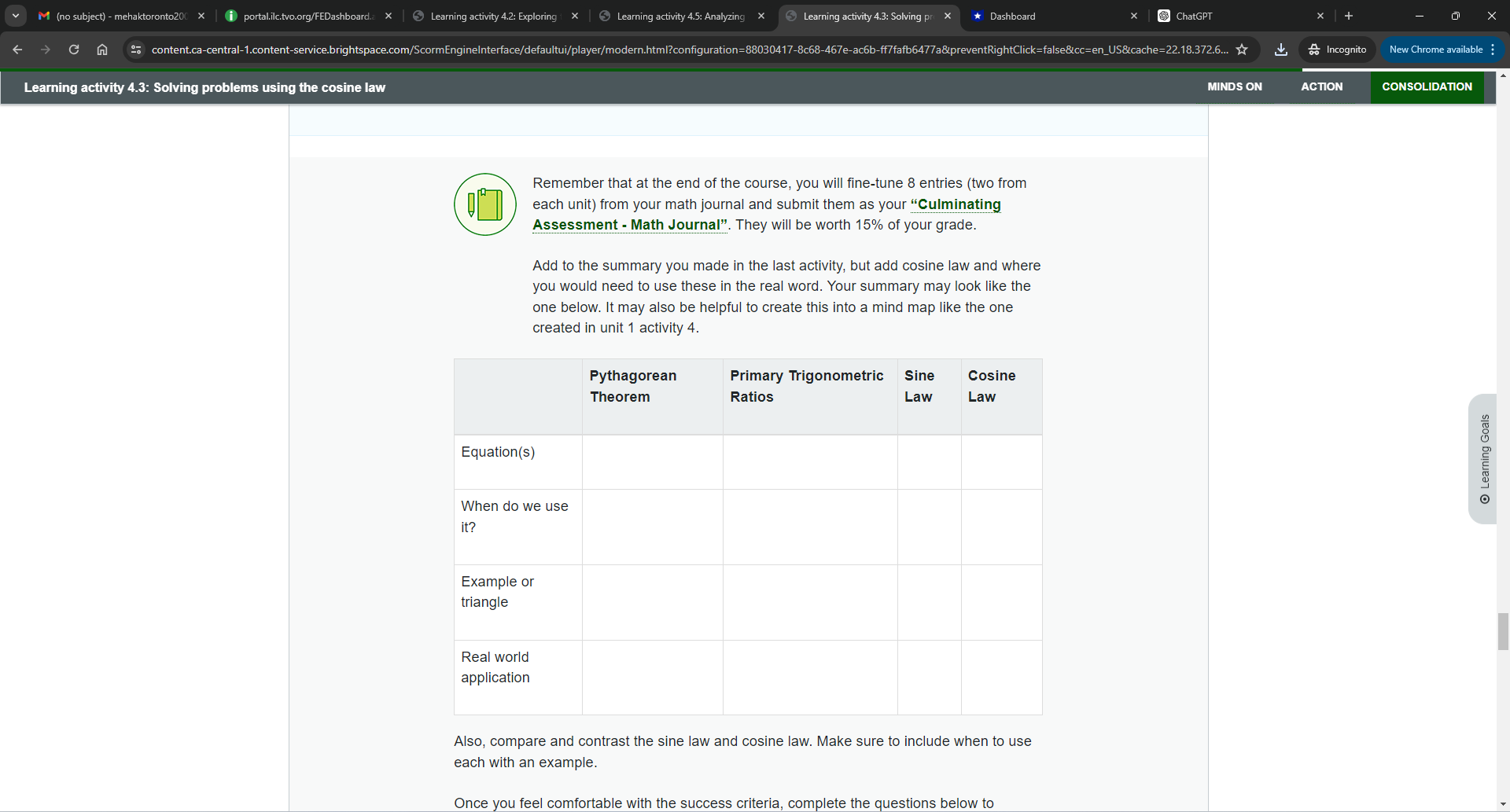Bookmark this page with the star icon
Screen dimensions: 1510x812
[x=1242, y=50]
